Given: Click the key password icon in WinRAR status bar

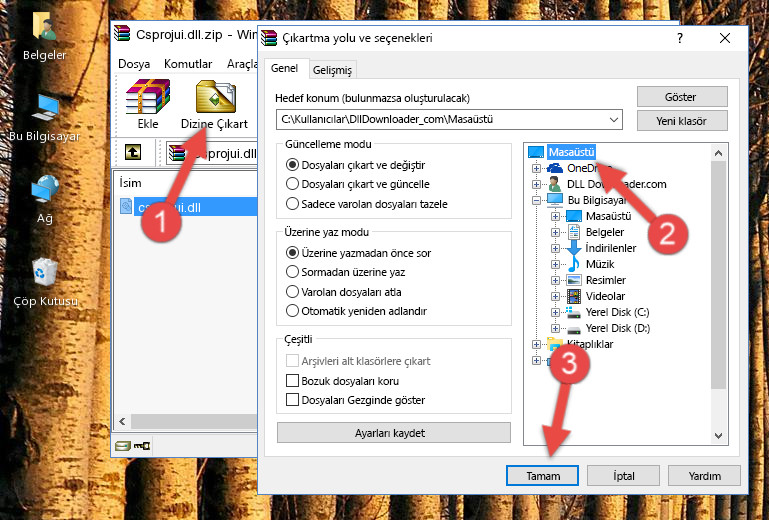Looking at the screenshot, I should click(142, 445).
